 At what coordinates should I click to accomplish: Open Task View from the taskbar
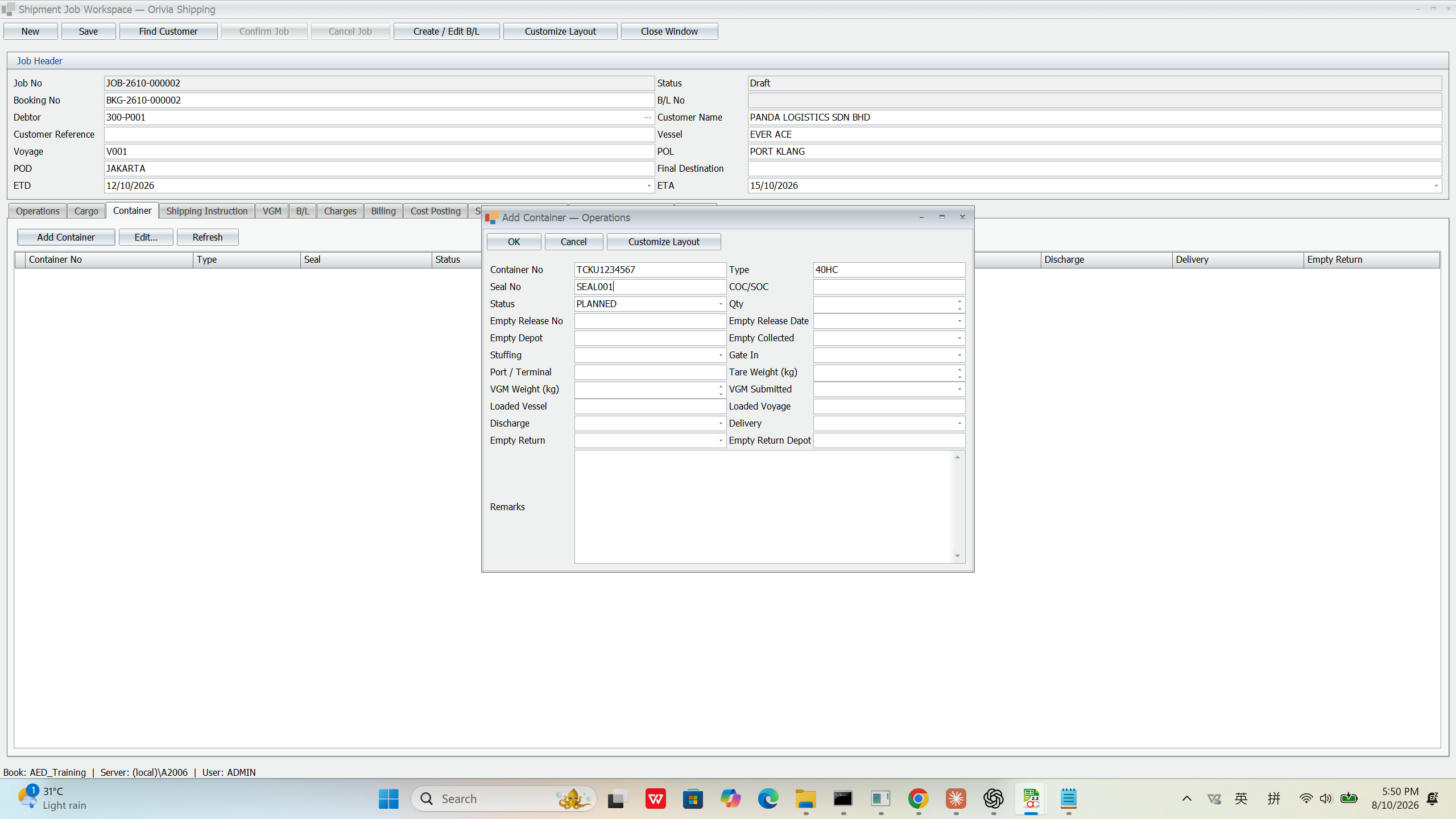tap(616, 798)
